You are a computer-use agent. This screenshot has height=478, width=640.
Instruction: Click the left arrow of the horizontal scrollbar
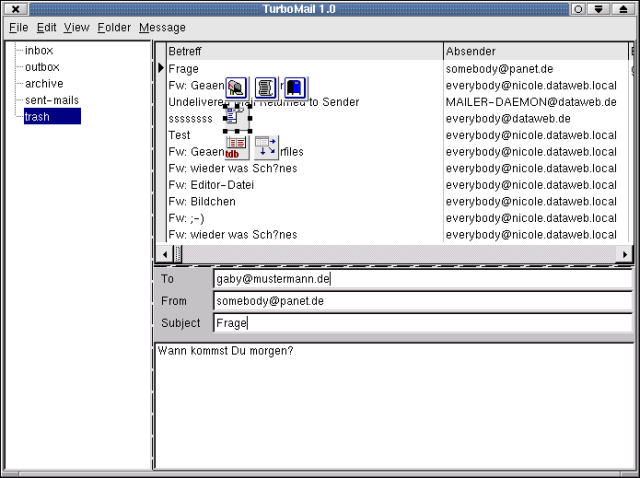[x=164, y=255]
